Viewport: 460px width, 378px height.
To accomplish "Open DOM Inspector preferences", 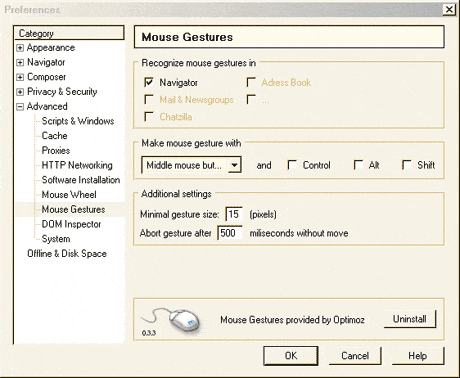I will click(71, 224).
